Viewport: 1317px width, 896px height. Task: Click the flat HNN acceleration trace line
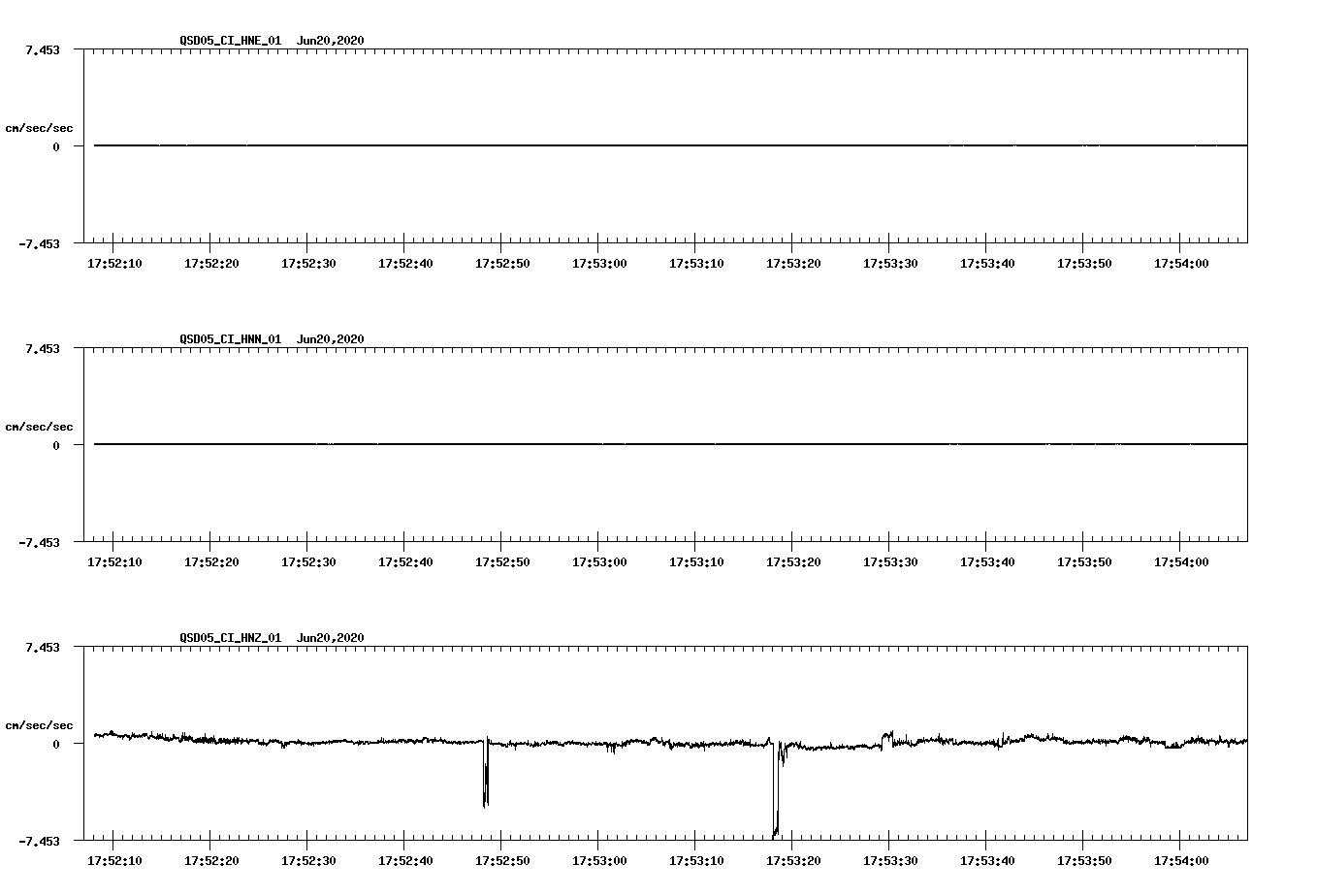coord(670,444)
